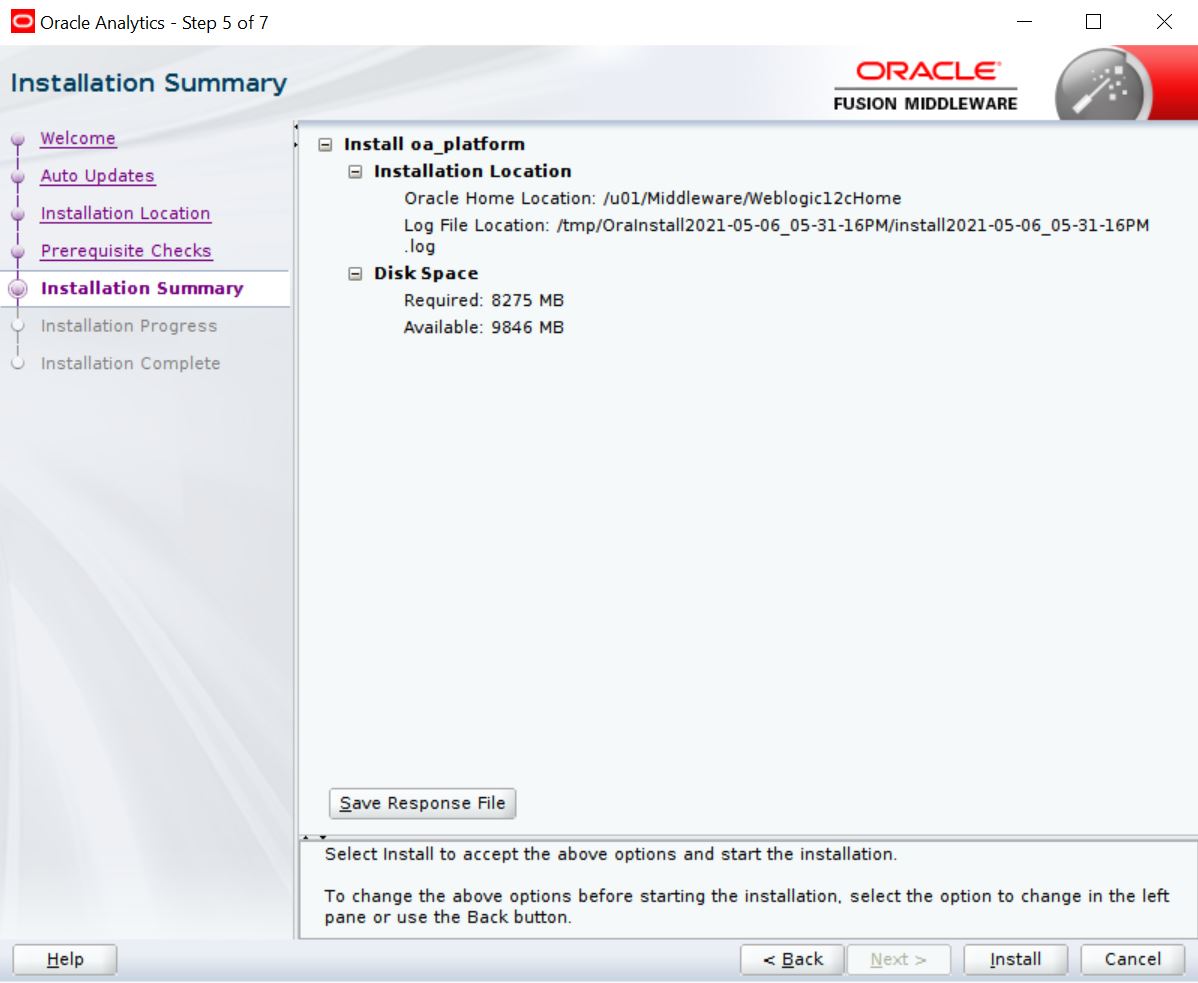
Task: Collapse the Installation Location section
Action: point(355,172)
